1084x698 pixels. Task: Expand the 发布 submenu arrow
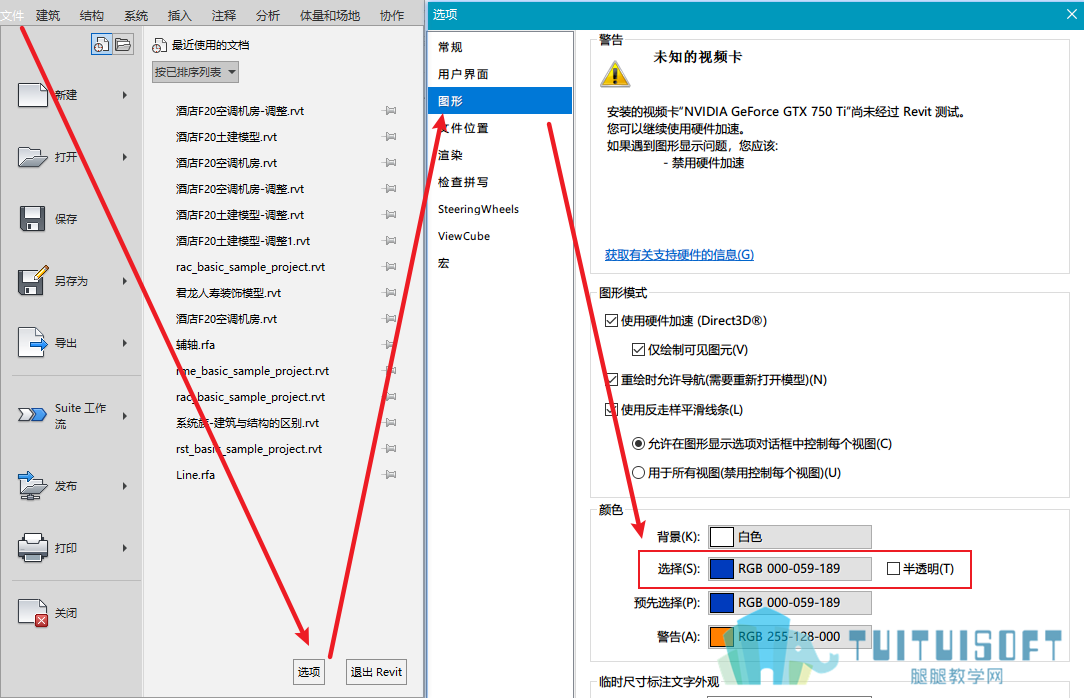pyautogui.click(x=125, y=486)
